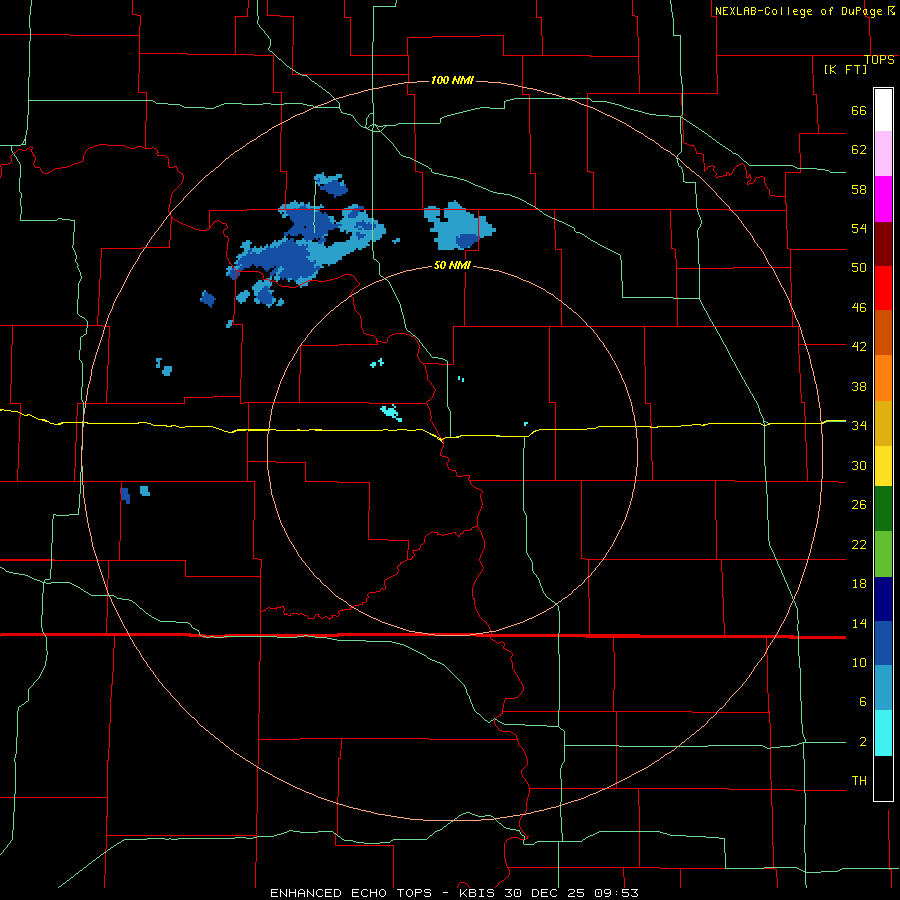This screenshot has width=900, height=900.
Task: Click the cyan legend color segment
Action: tap(883, 733)
